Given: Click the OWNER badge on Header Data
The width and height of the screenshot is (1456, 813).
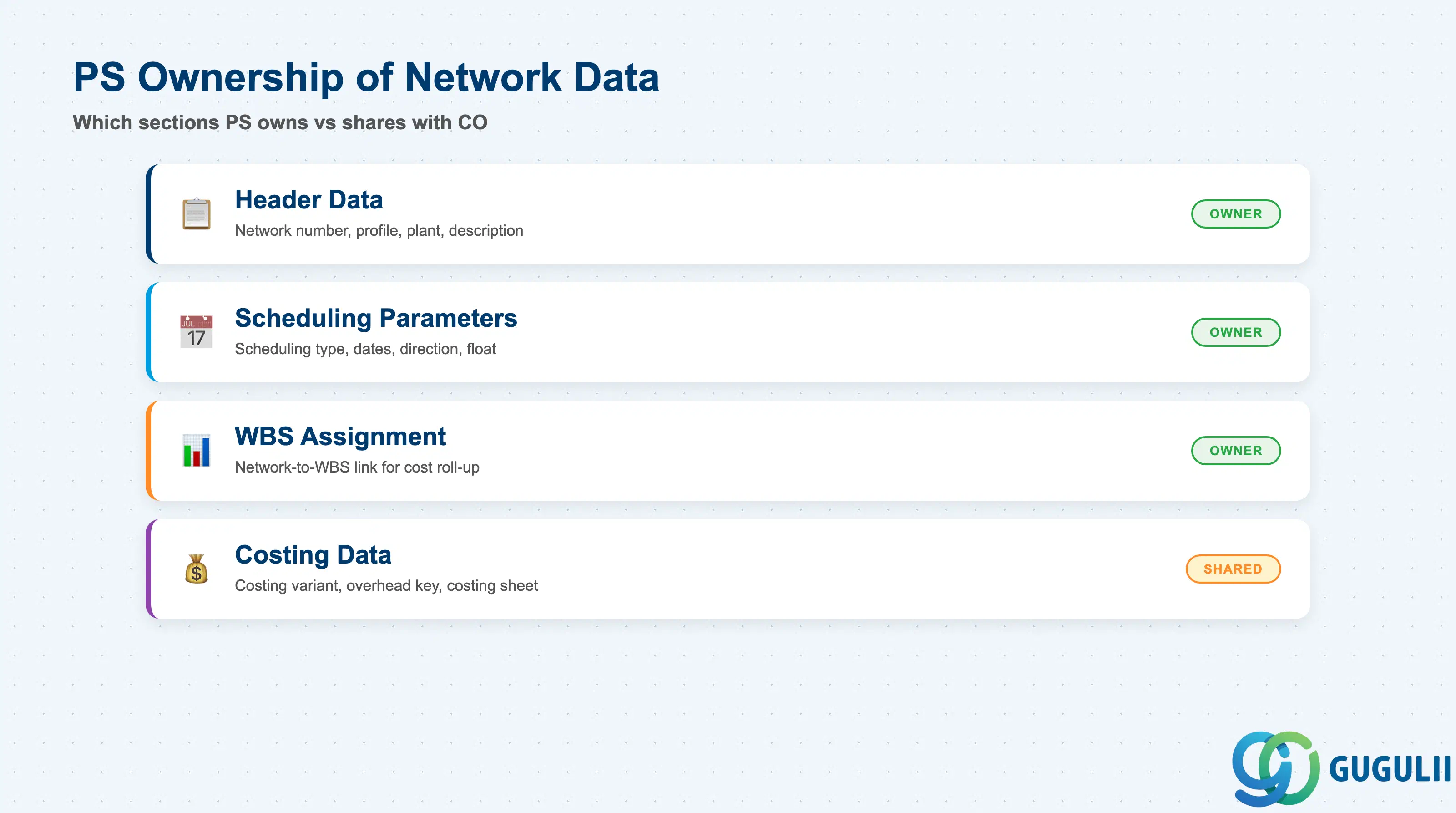Looking at the screenshot, I should 1236,213.
